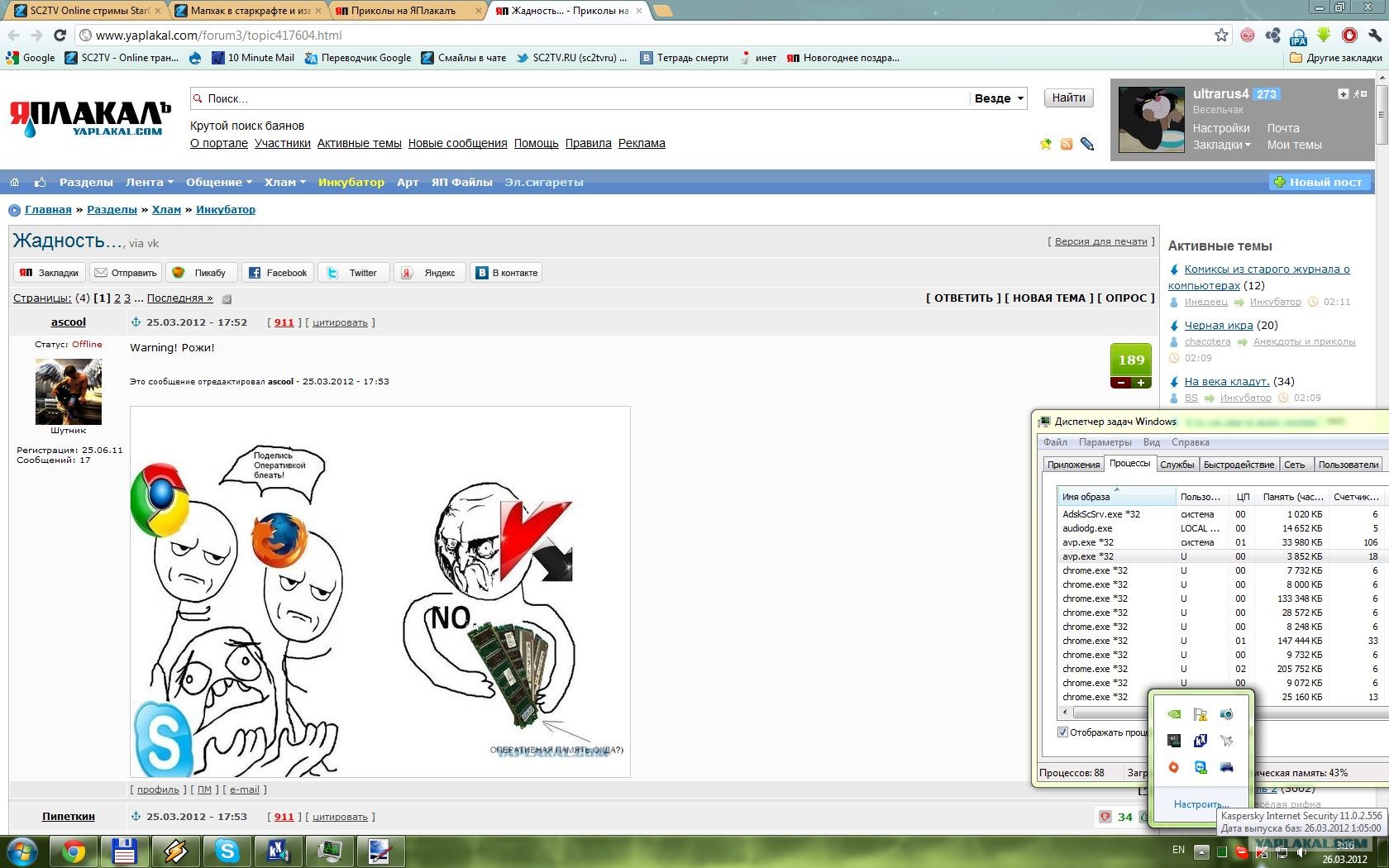This screenshot has width=1389, height=868.
Task: Open Google Chrome from the taskbar
Action: [x=74, y=851]
